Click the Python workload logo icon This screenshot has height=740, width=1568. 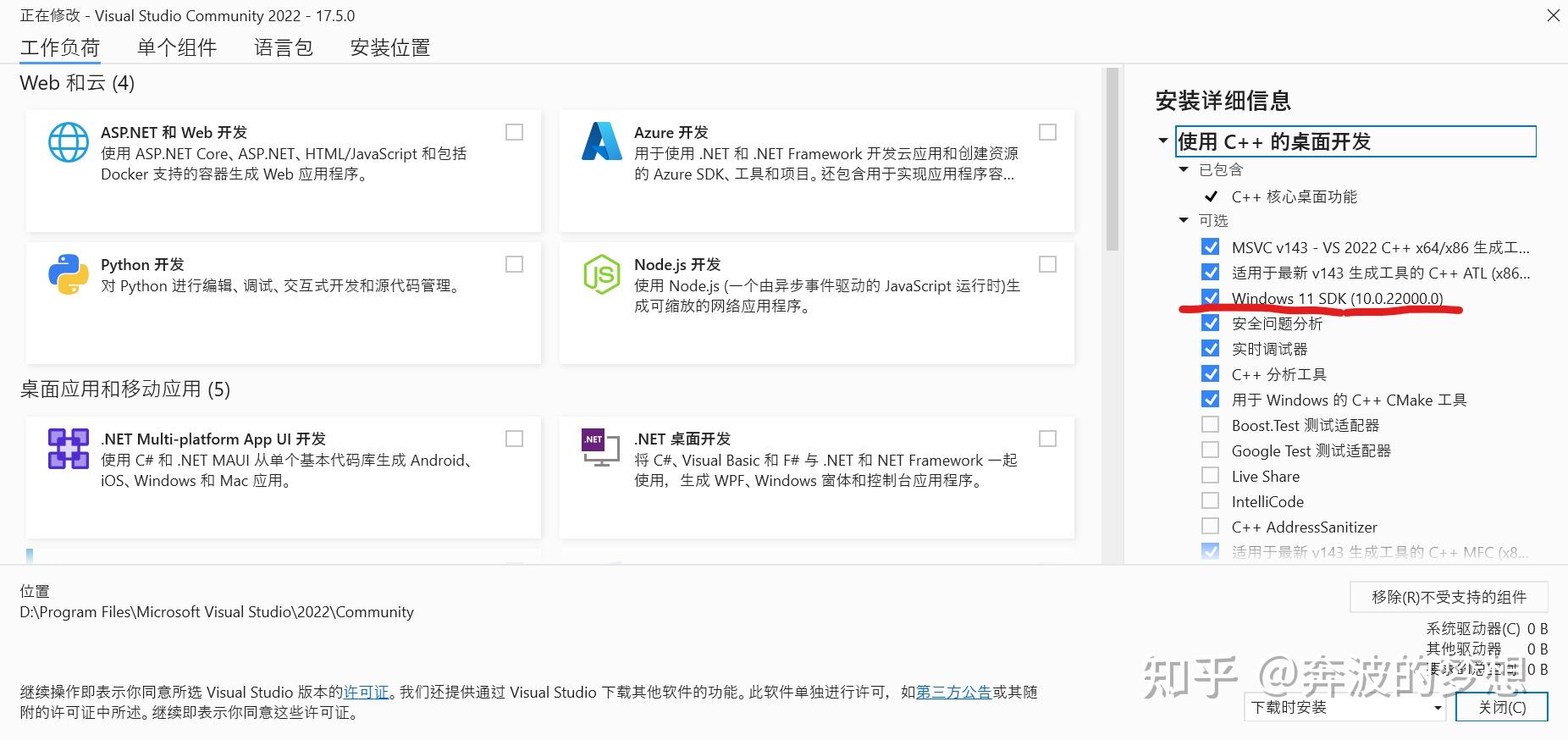tap(69, 274)
